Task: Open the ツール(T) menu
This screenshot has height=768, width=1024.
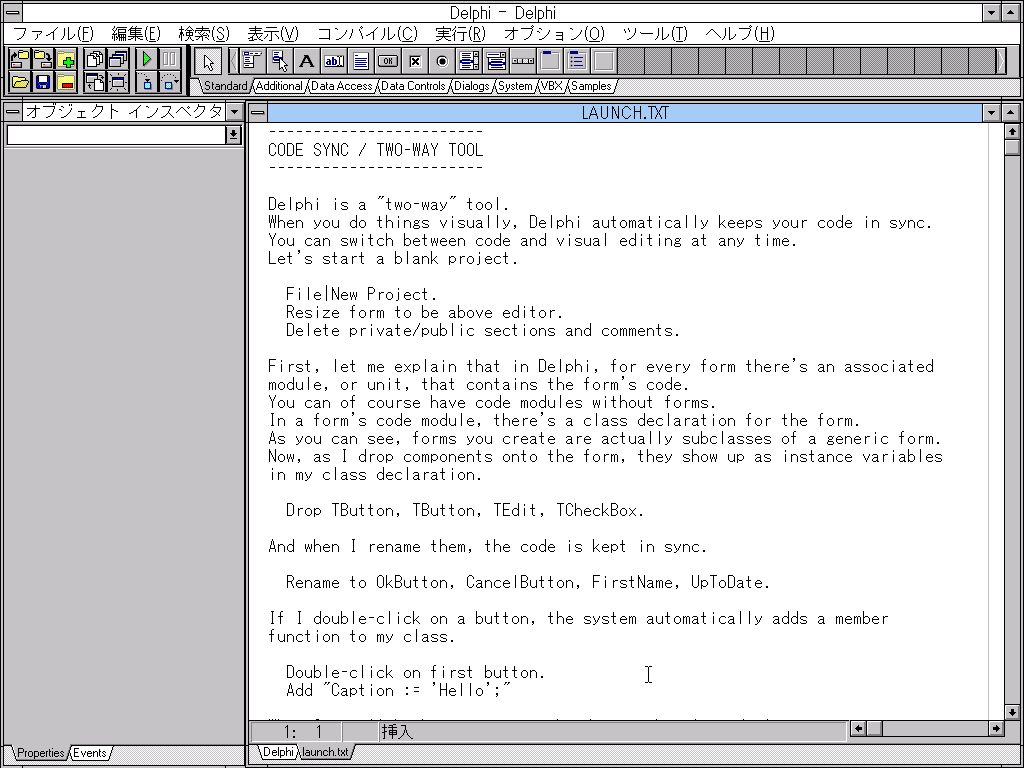Action: click(x=655, y=34)
